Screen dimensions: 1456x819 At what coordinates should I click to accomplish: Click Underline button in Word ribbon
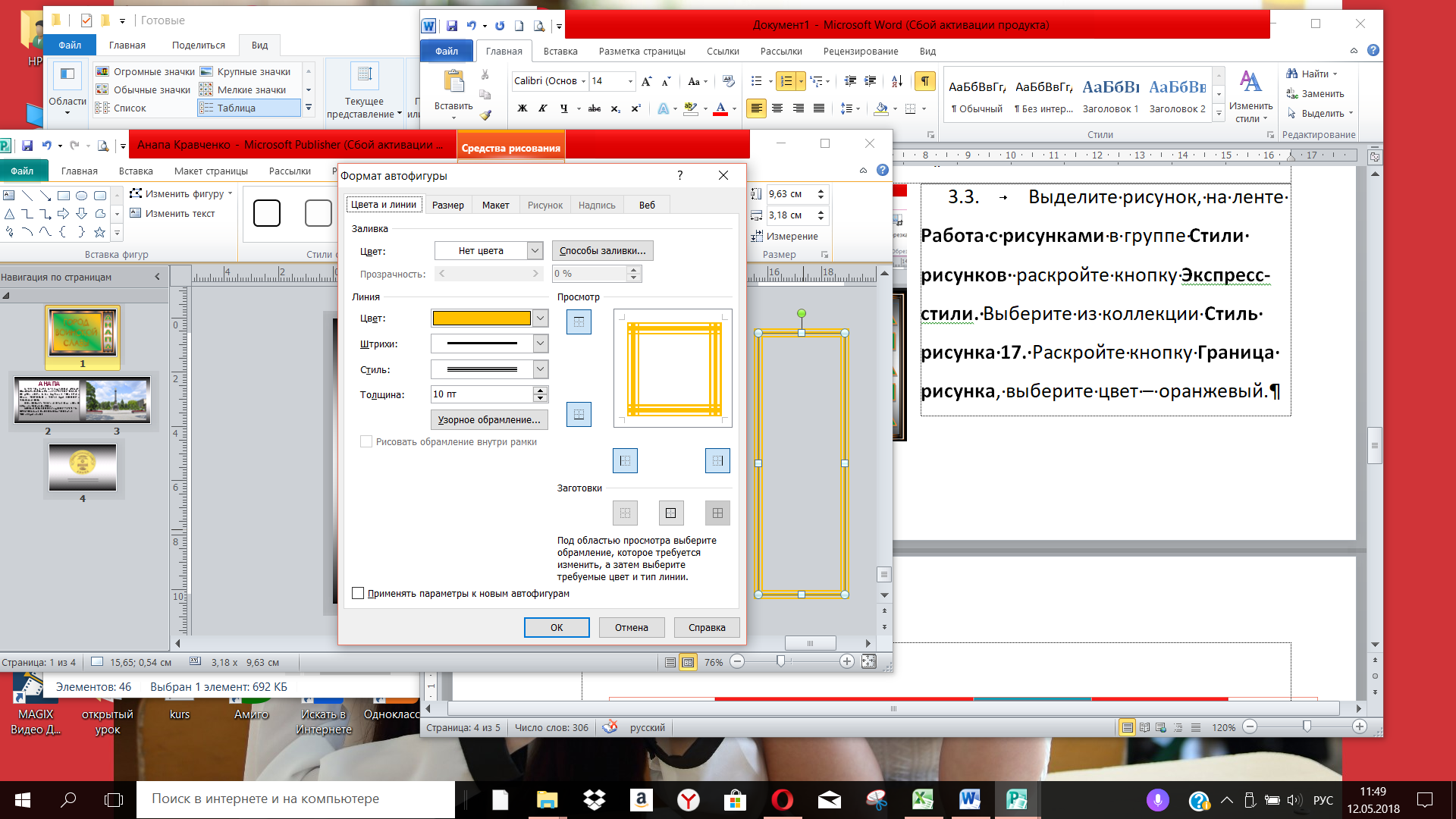pos(563,108)
